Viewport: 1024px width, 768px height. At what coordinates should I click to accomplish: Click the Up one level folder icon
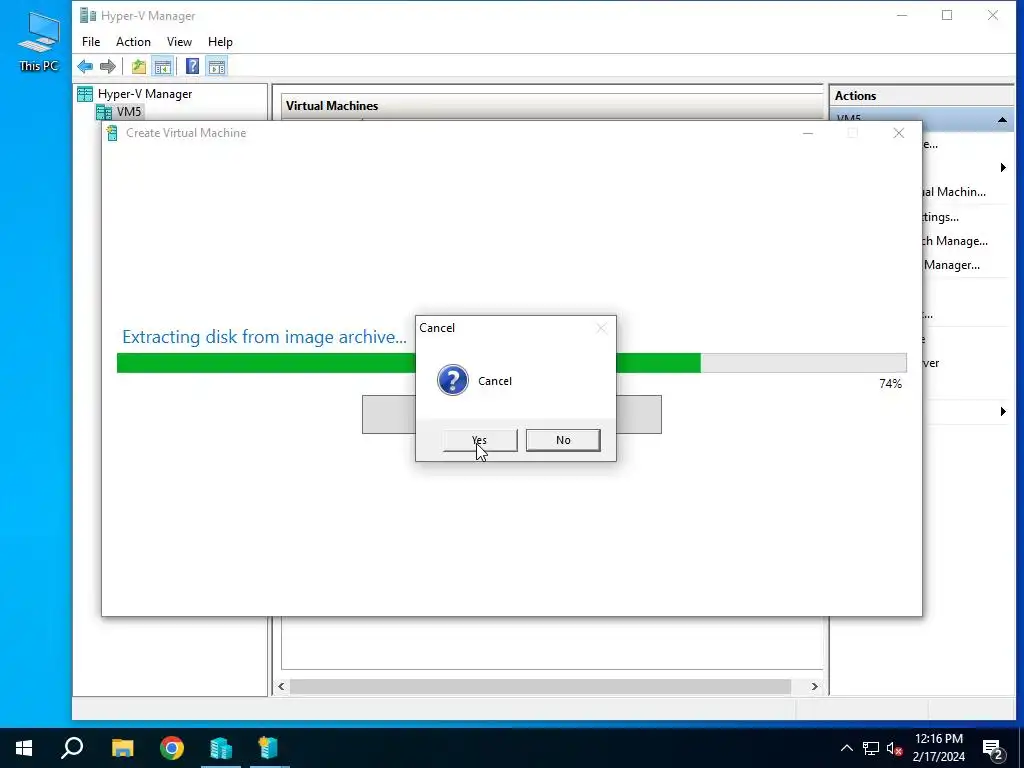[138, 66]
